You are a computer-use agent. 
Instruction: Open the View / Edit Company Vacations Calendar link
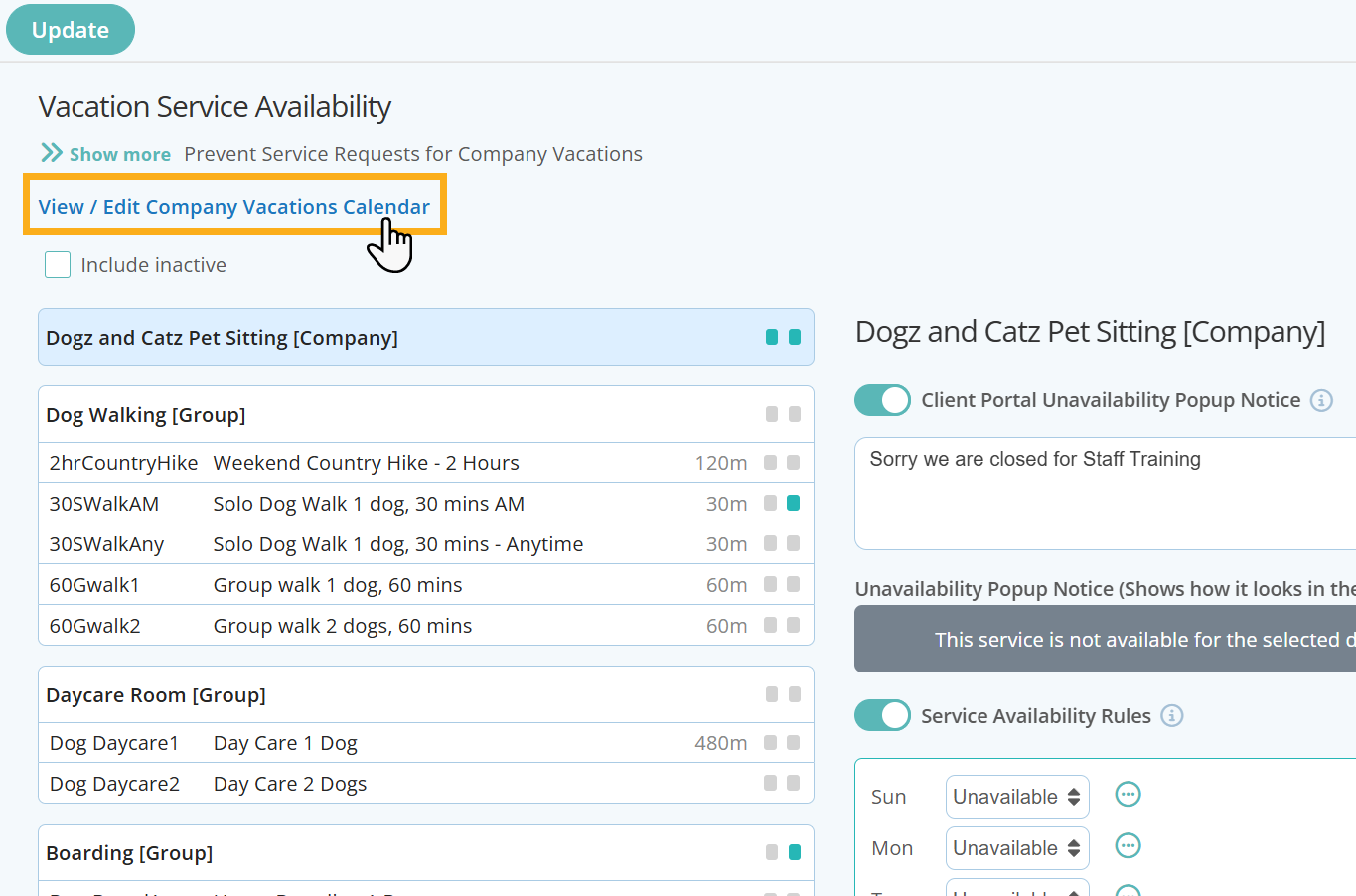tap(234, 206)
